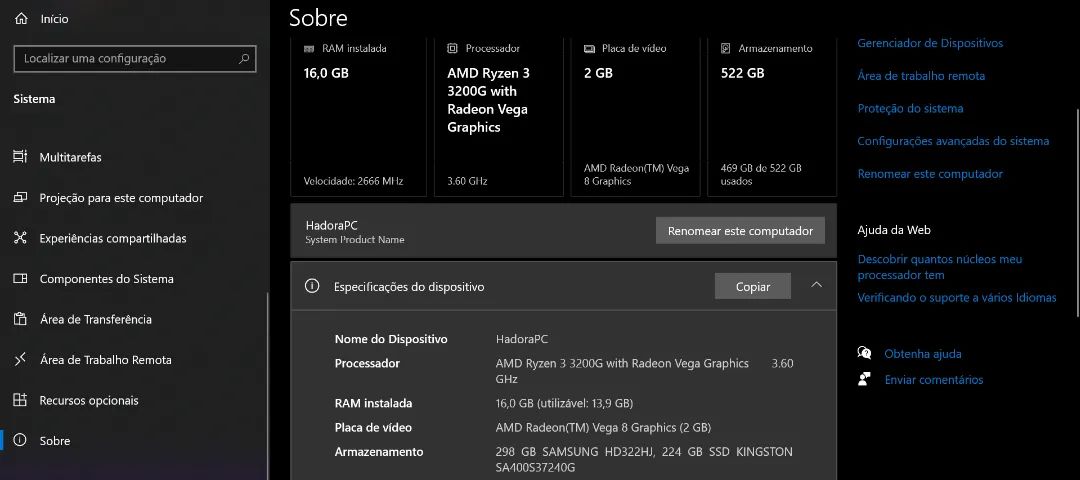1080x480 pixels.
Task: Click the HadoraPC computer name heading
Action: 331,225
